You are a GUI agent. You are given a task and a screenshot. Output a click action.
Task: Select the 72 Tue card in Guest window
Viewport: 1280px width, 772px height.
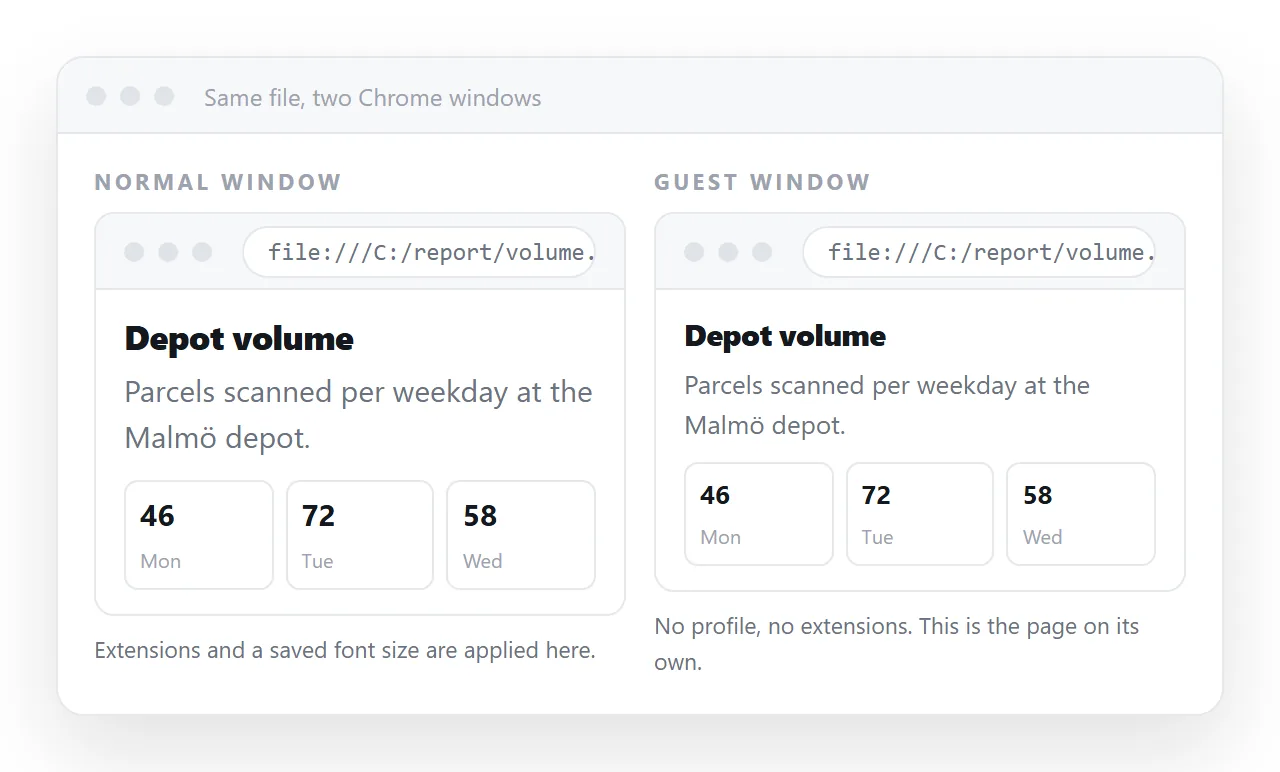[x=920, y=514]
